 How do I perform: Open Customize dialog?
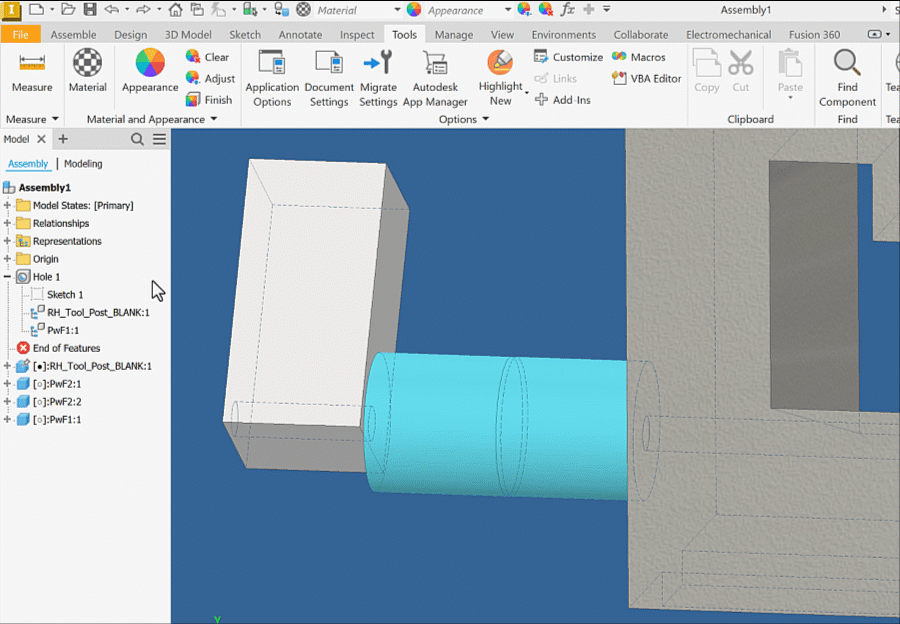tap(568, 57)
